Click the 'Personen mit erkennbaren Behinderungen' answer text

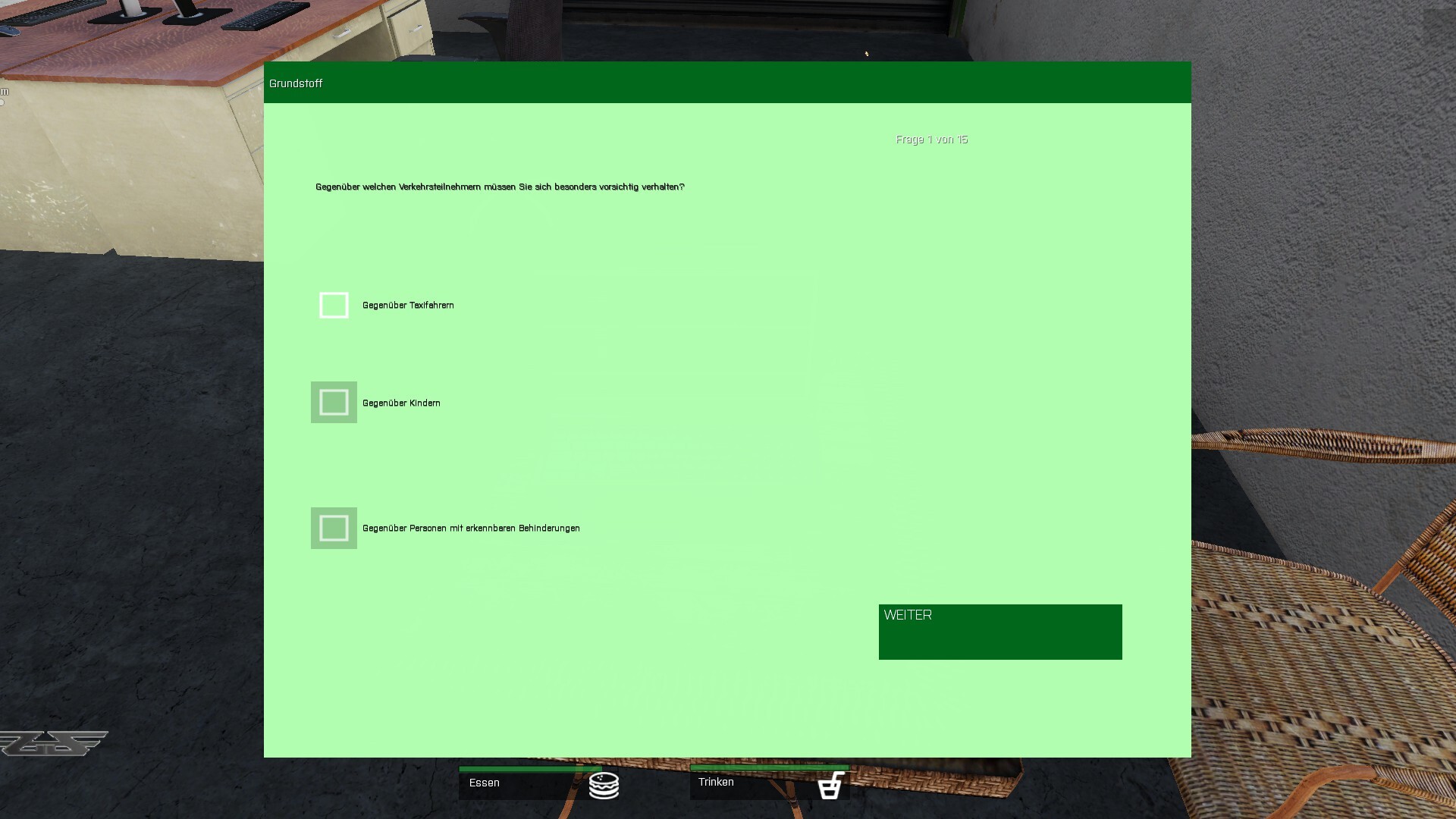tap(471, 529)
